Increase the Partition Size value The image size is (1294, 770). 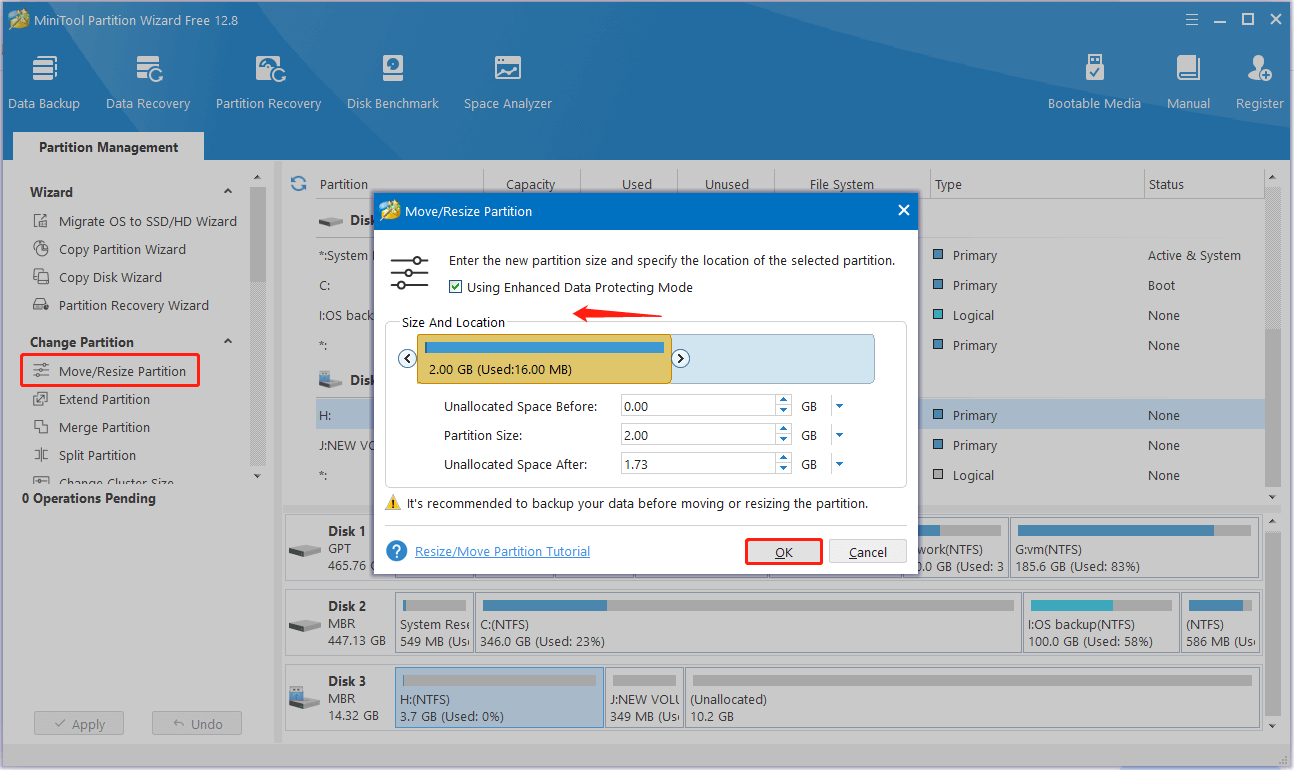coord(783,430)
